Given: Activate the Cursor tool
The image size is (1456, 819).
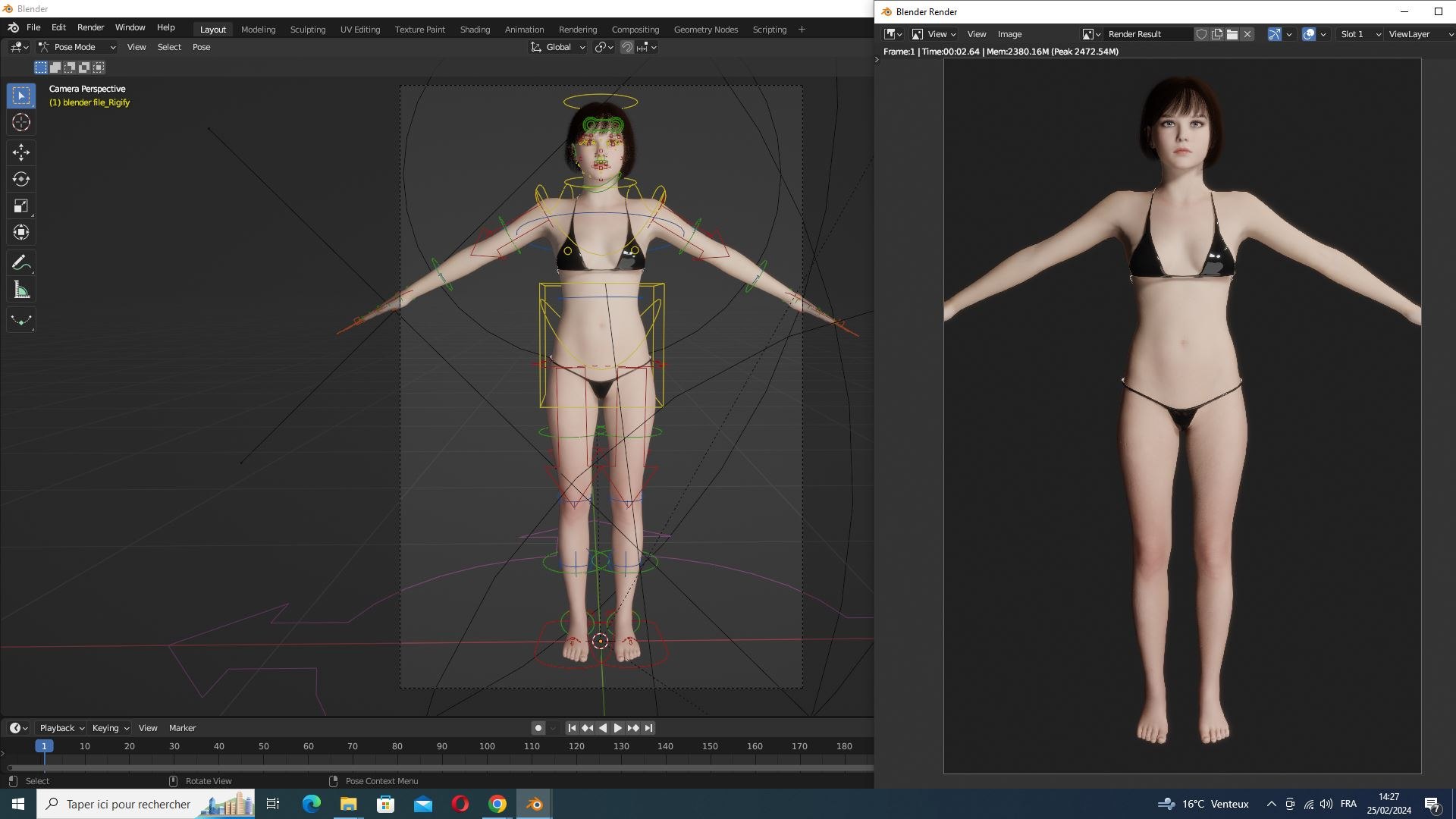Looking at the screenshot, I should click(x=21, y=122).
